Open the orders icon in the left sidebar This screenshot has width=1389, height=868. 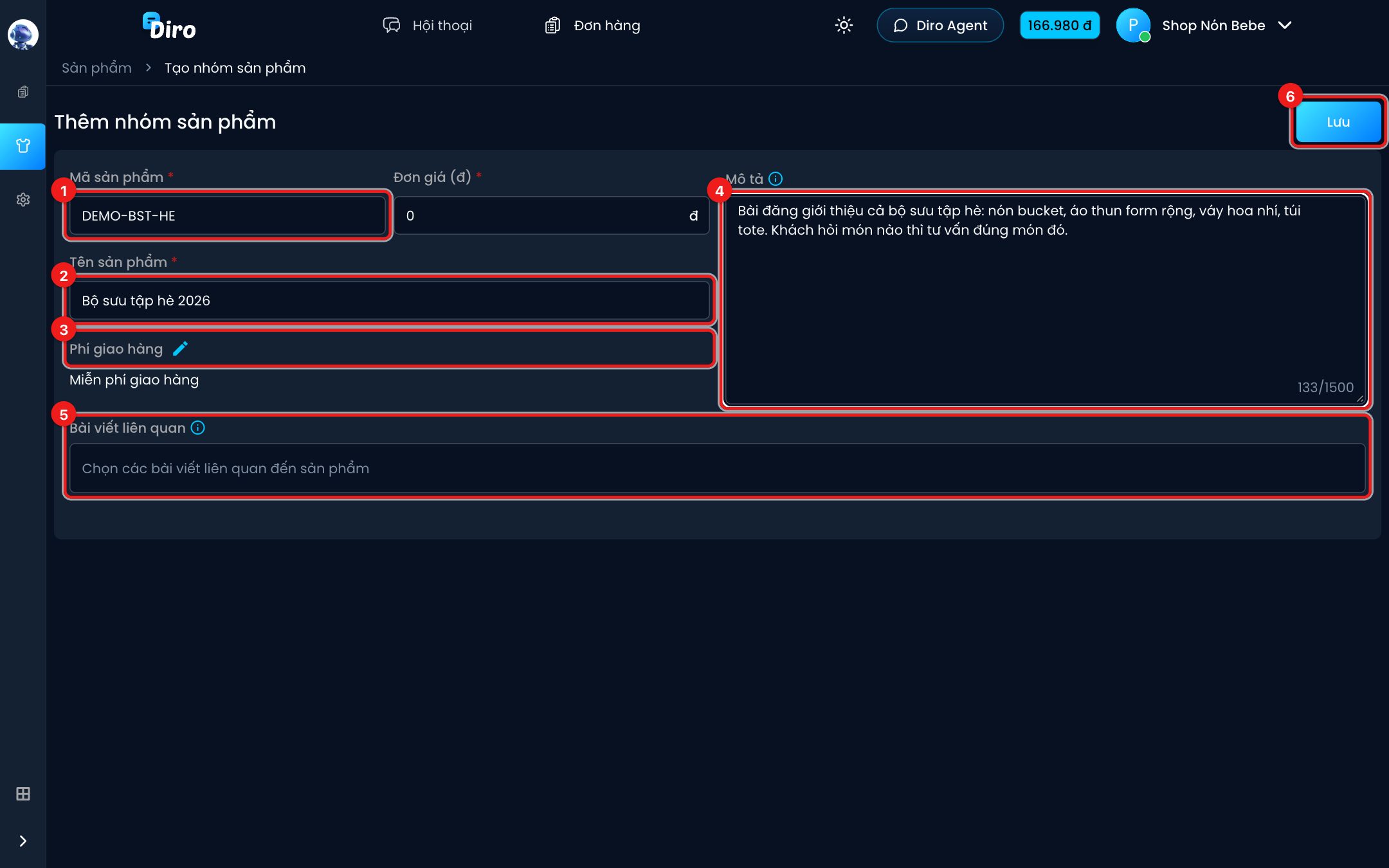tap(23, 92)
